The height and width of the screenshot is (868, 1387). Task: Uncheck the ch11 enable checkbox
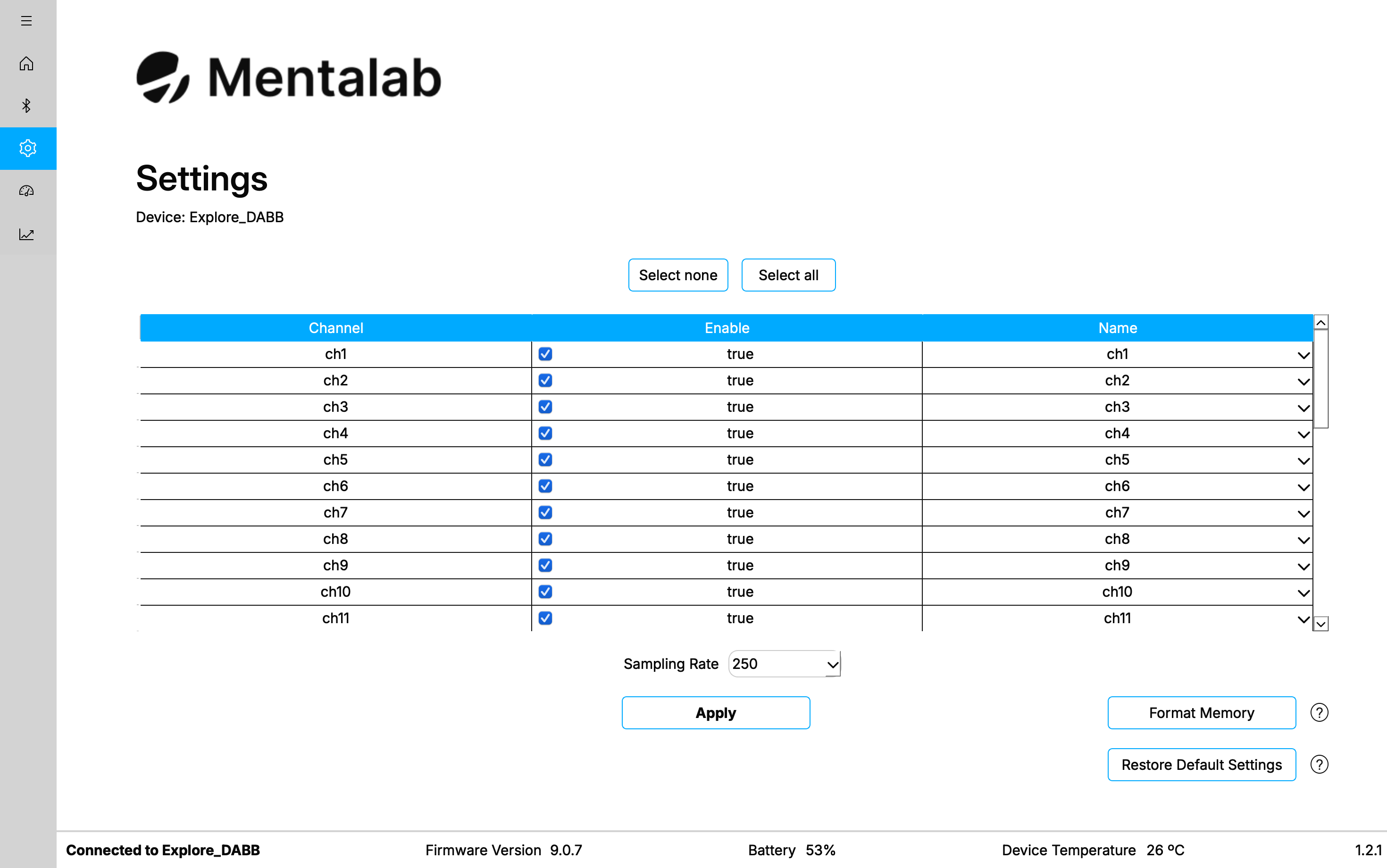pos(545,618)
